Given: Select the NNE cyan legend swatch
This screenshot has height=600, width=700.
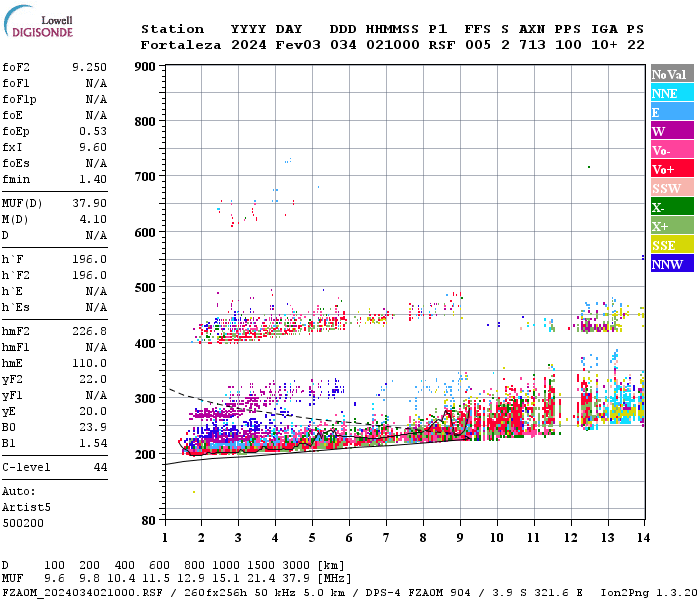Looking at the screenshot, I should (672, 93).
